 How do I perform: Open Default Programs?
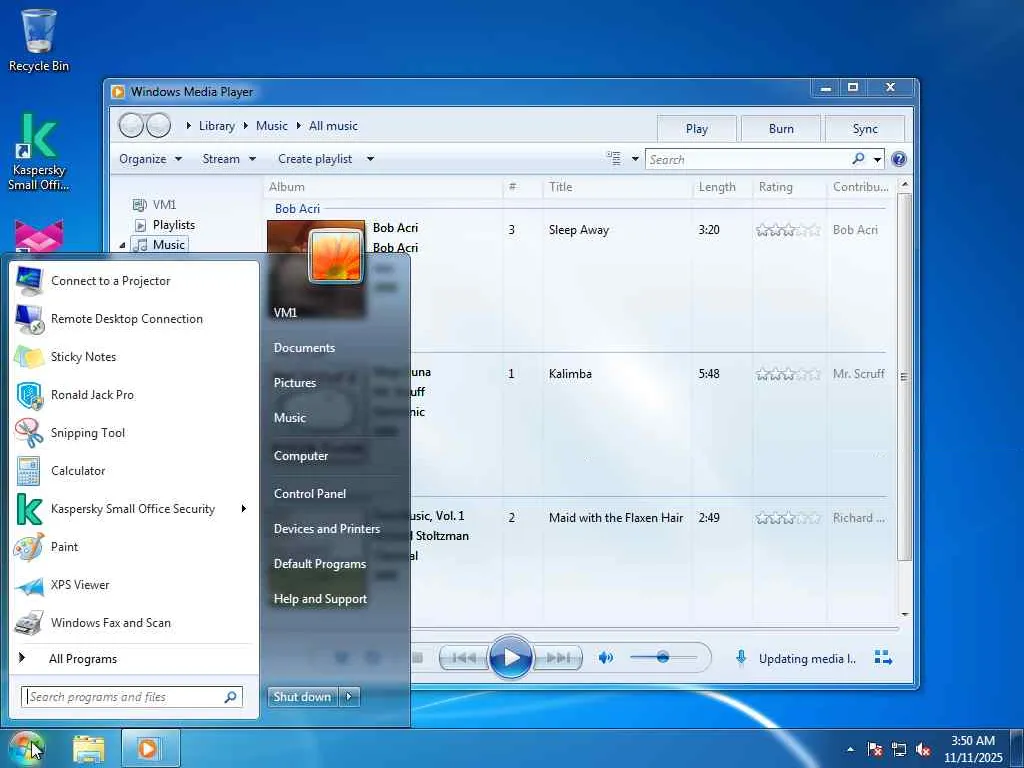tap(320, 564)
